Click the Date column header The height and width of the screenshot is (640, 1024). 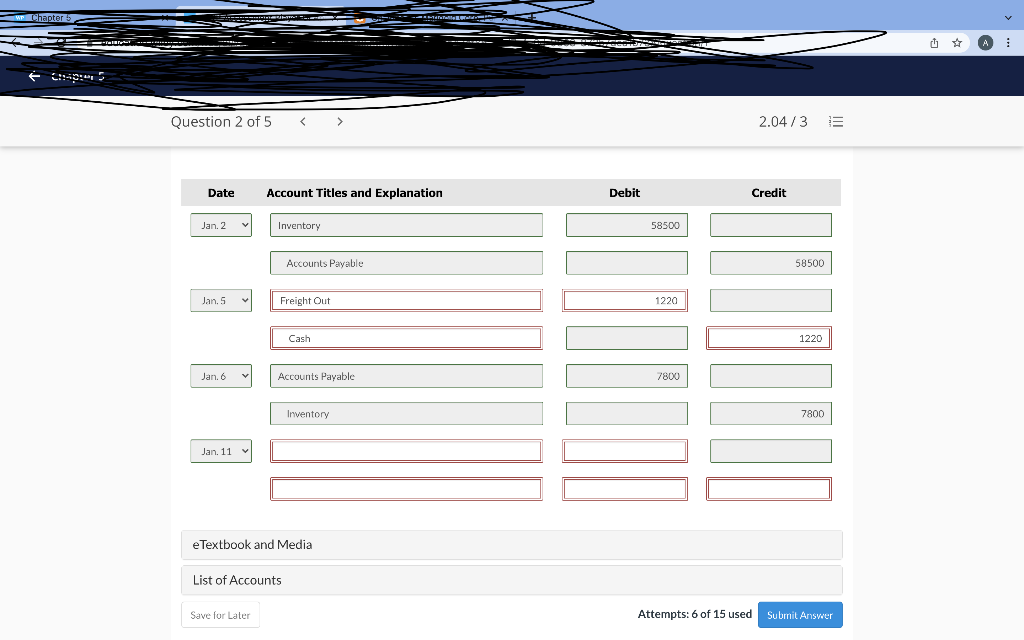click(221, 193)
